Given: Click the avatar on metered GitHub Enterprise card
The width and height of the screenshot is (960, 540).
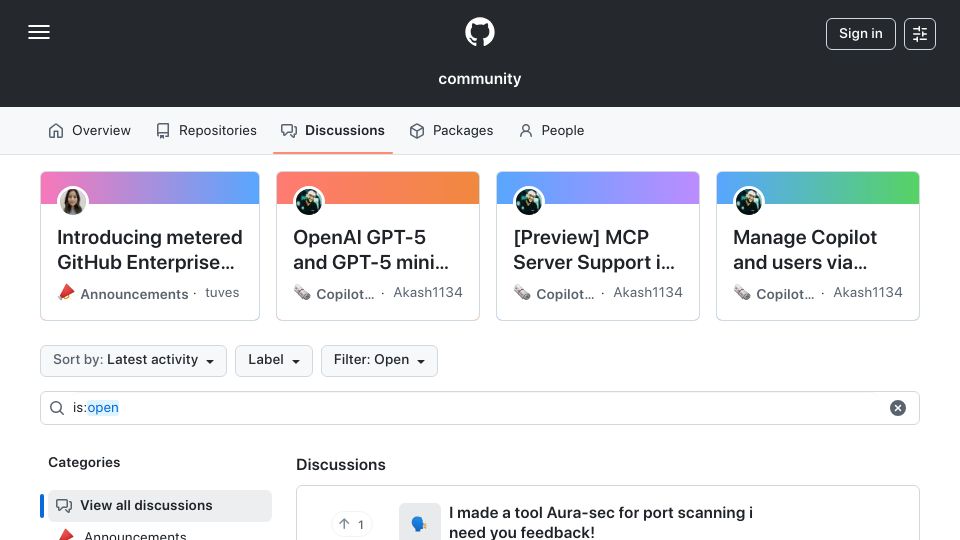Looking at the screenshot, I should tap(73, 201).
